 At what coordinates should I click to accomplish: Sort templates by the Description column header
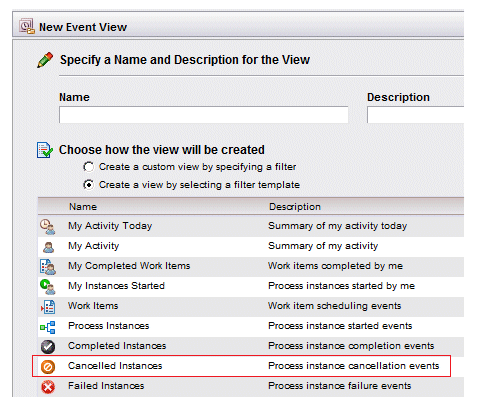click(x=295, y=207)
